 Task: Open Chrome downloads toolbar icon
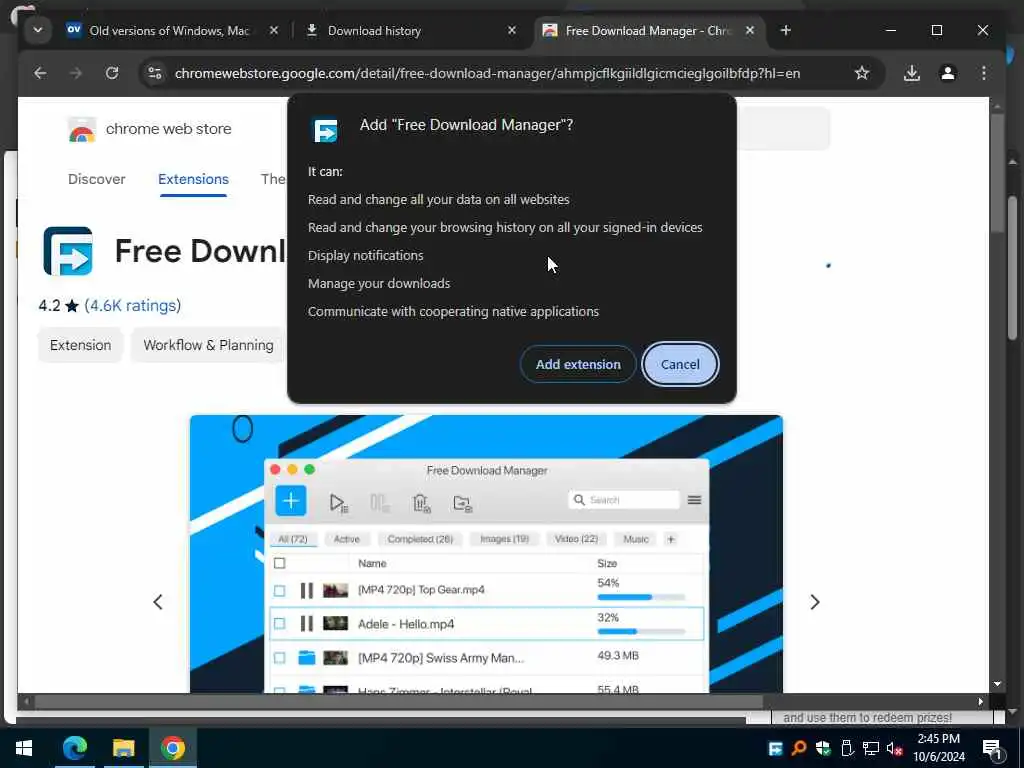click(x=912, y=73)
